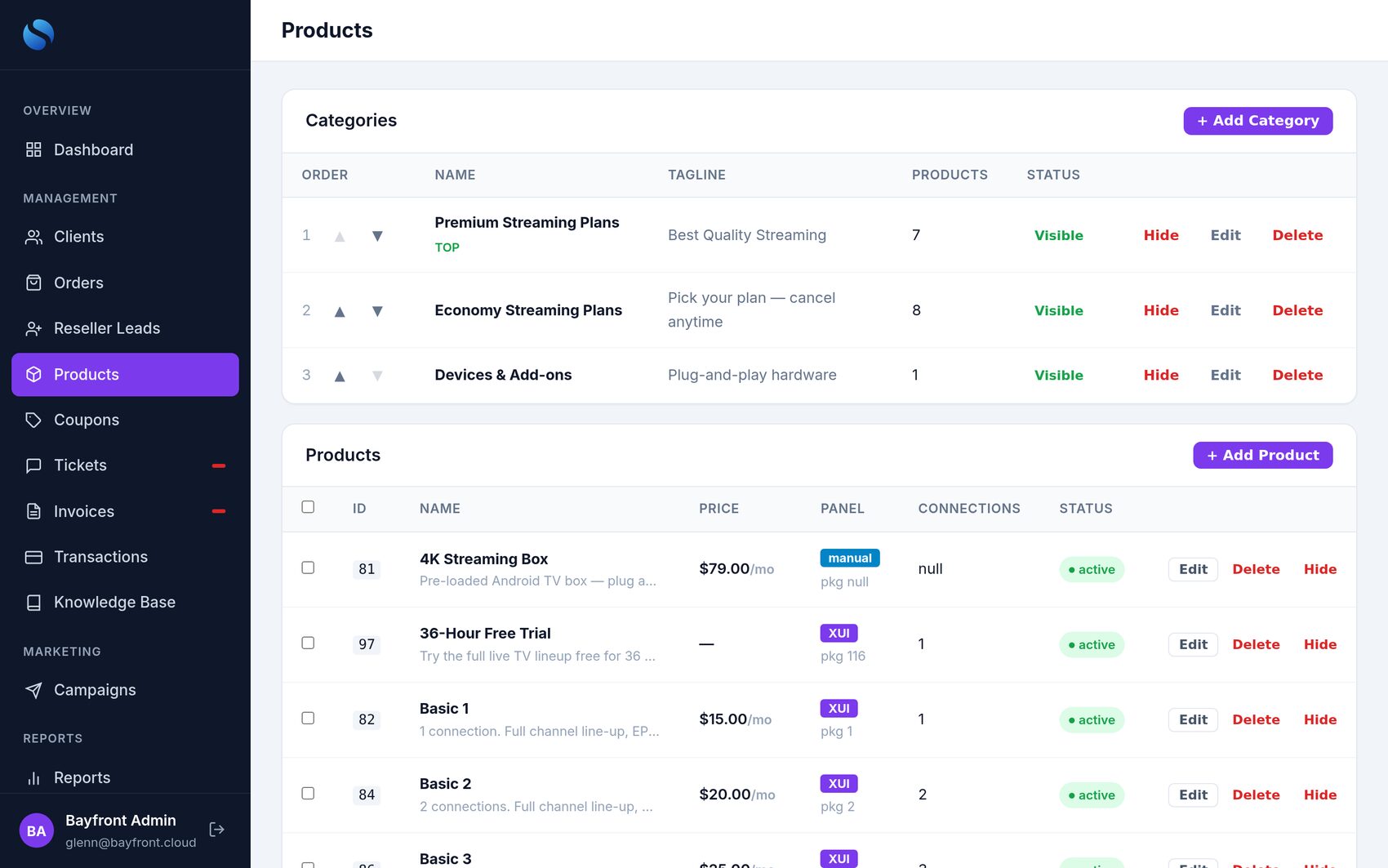The image size is (1388, 868).
Task: Click the Add Category button
Action: click(x=1258, y=121)
